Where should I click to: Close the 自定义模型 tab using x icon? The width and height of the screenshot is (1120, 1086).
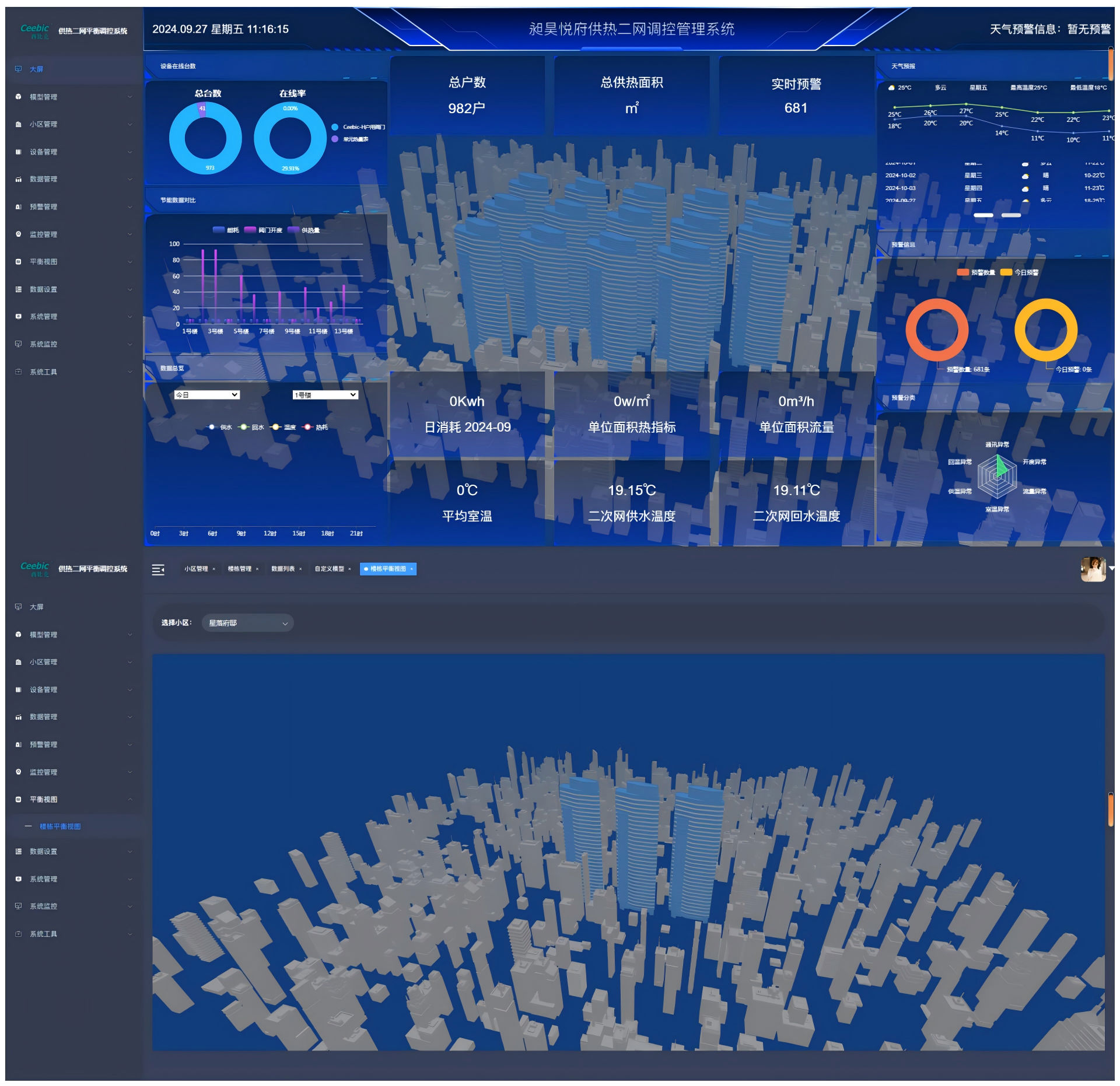click(349, 569)
